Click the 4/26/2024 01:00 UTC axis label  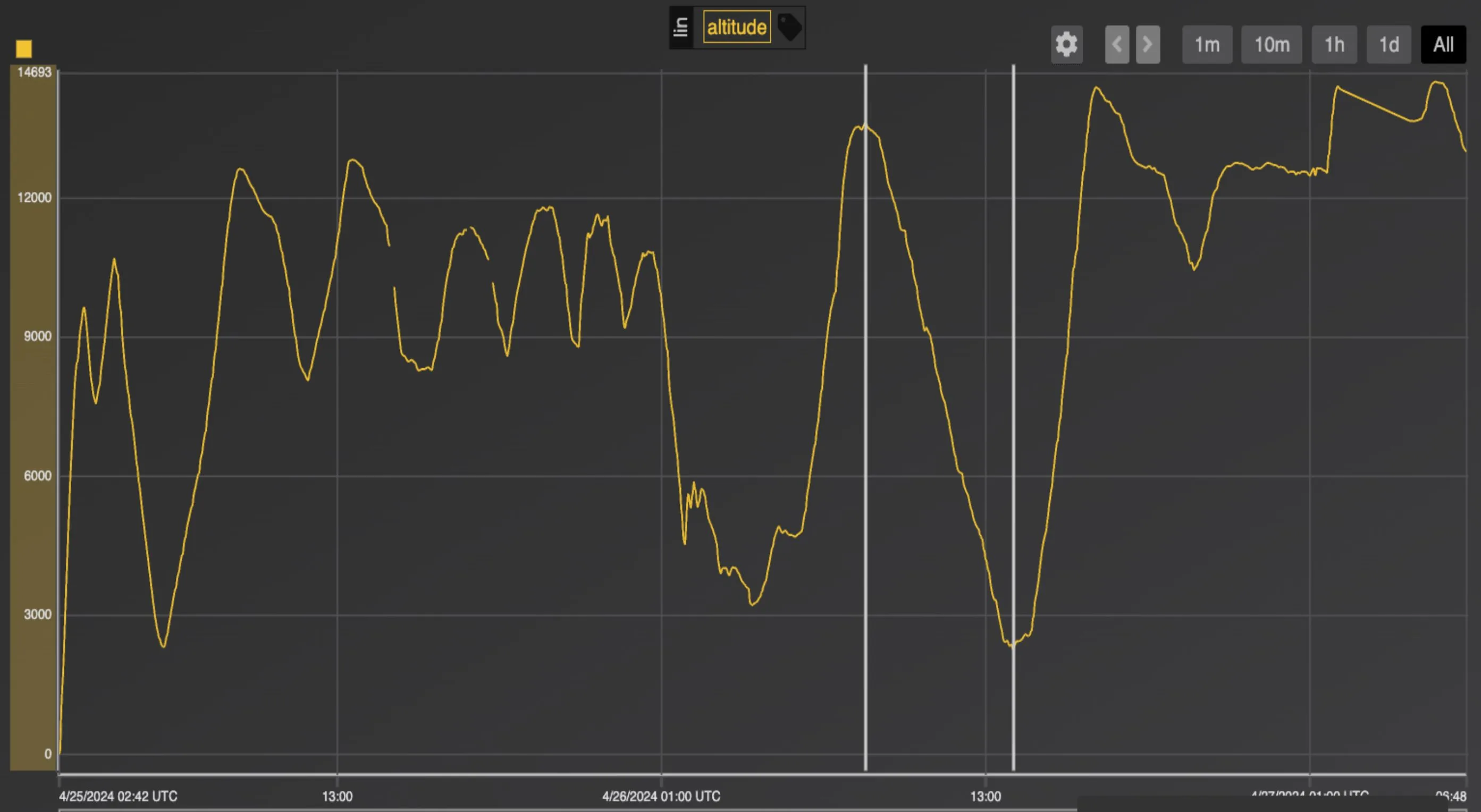click(661, 797)
